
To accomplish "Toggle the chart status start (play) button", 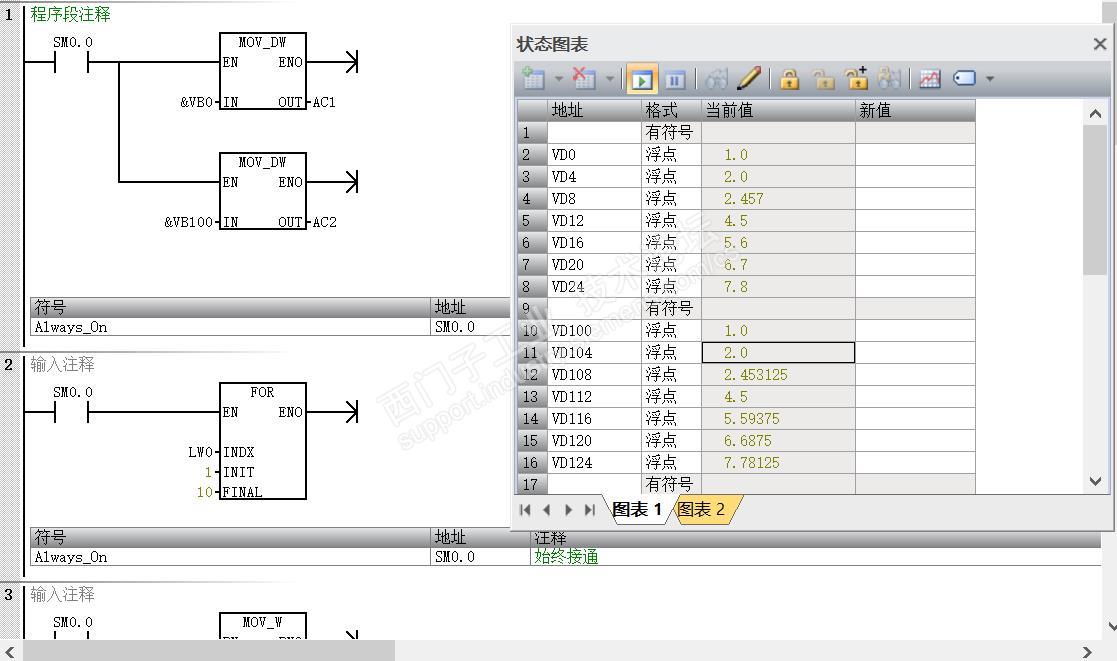I will coord(641,79).
